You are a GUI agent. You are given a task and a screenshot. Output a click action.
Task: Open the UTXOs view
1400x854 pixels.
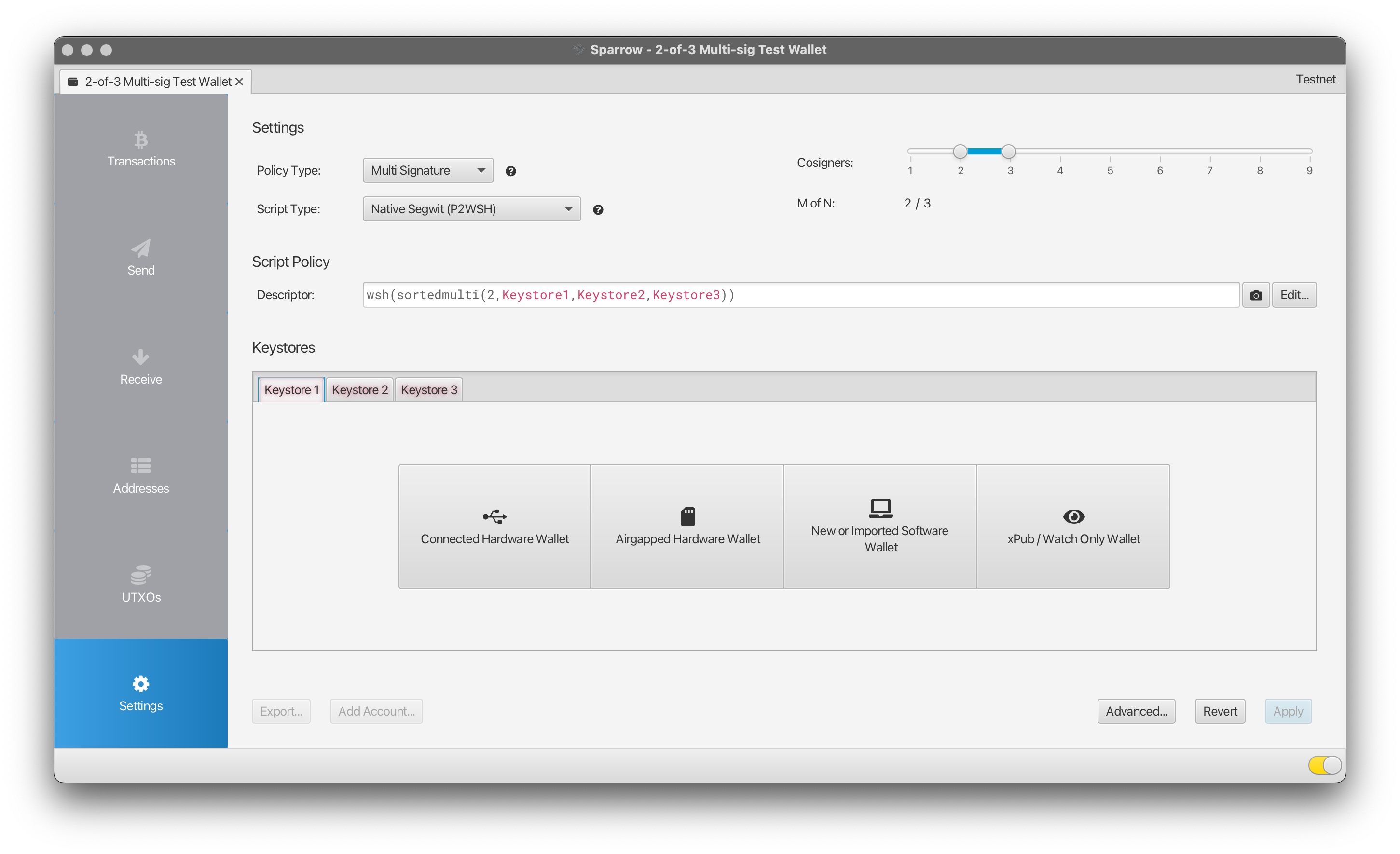coord(141,585)
